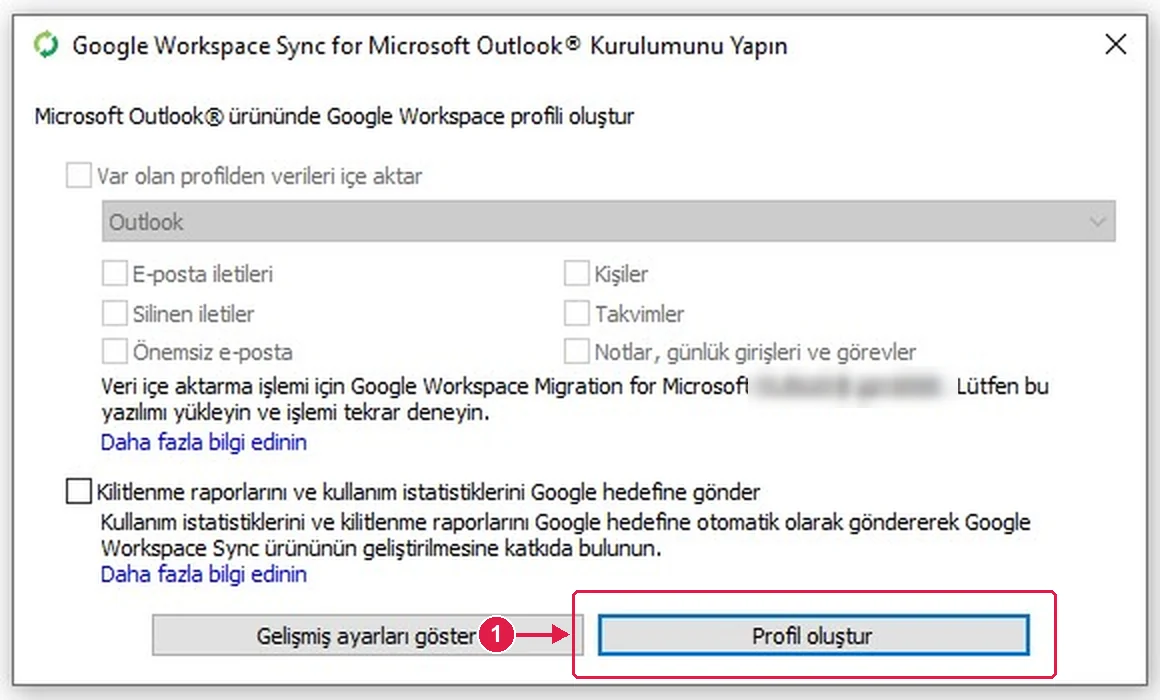This screenshot has height=700, width=1160.
Task: Open 'Daha fazla bilgi edinin' link under migration text
Action: [x=203, y=442]
